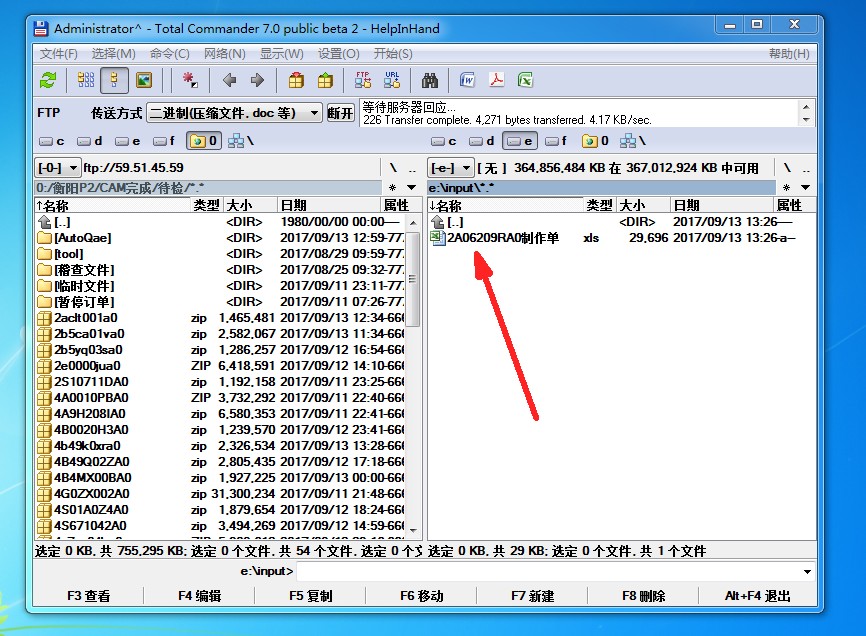This screenshot has width=866, height=636.
Task: Select drive c in the left panel
Action: tap(52, 141)
